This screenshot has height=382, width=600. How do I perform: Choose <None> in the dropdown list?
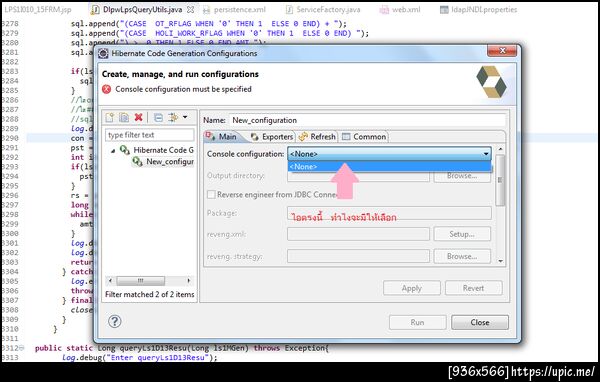pos(389,167)
